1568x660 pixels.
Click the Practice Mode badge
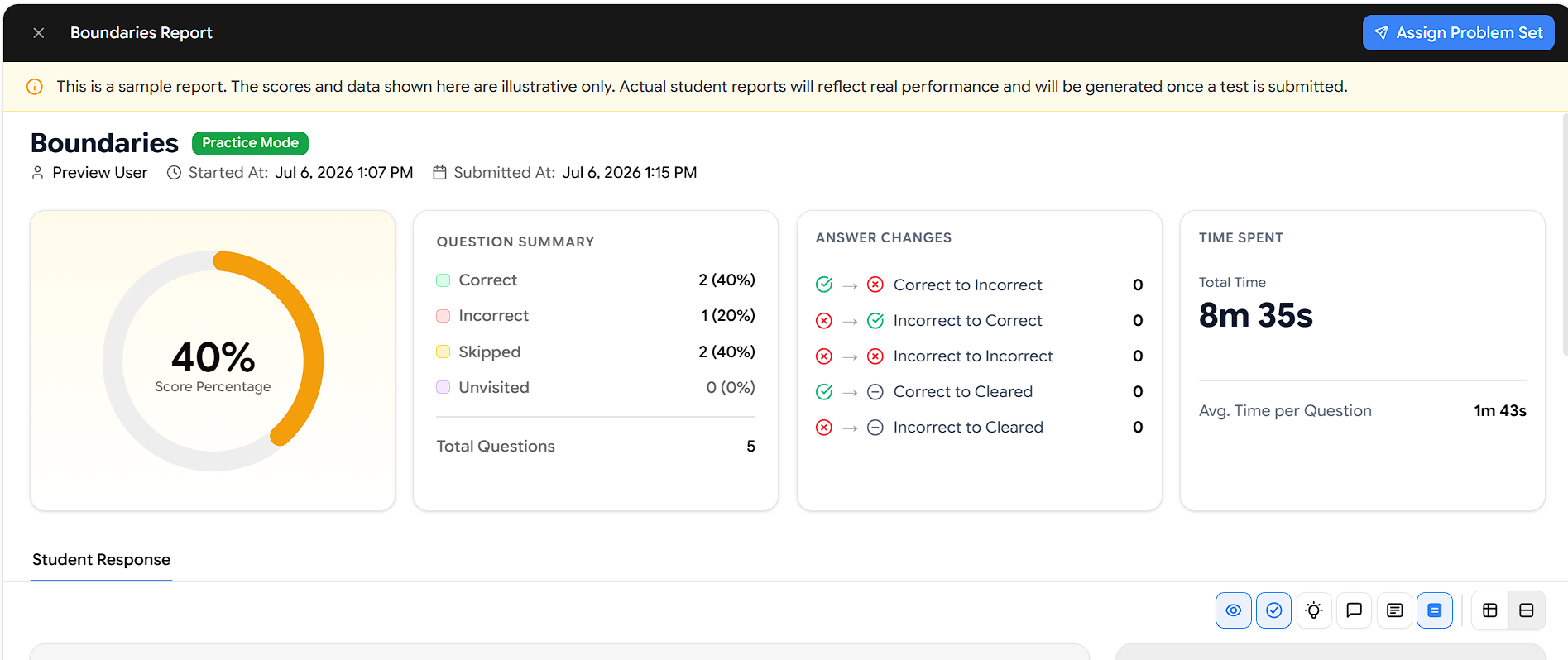point(250,143)
